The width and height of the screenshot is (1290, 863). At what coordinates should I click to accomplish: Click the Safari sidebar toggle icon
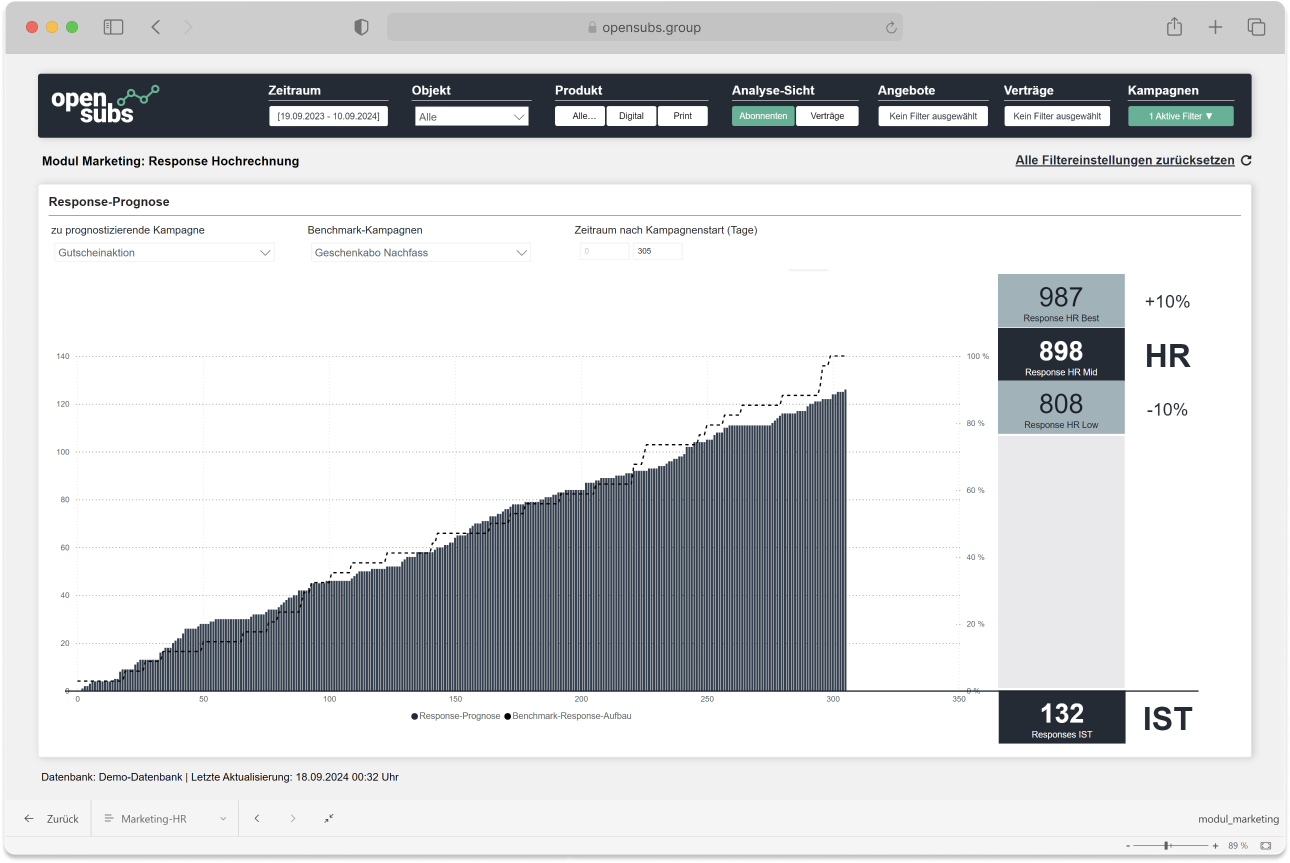(113, 27)
